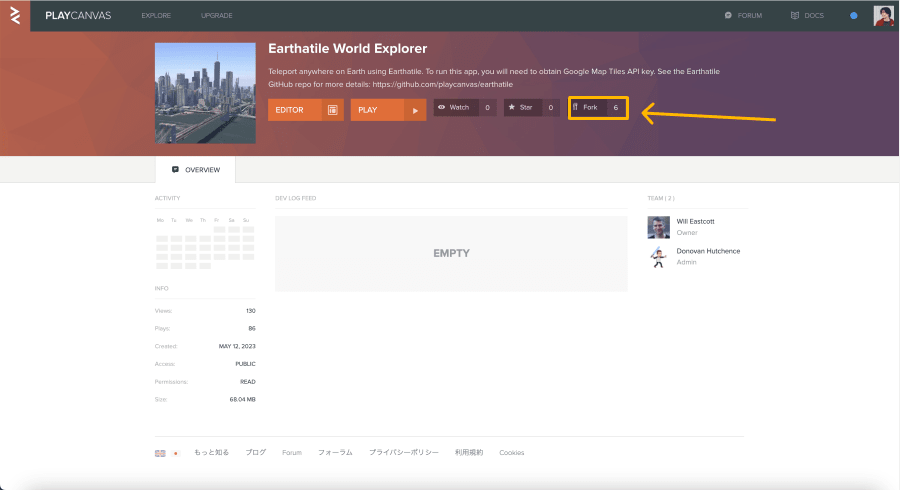Launch the project with PLAY button

pos(388,110)
